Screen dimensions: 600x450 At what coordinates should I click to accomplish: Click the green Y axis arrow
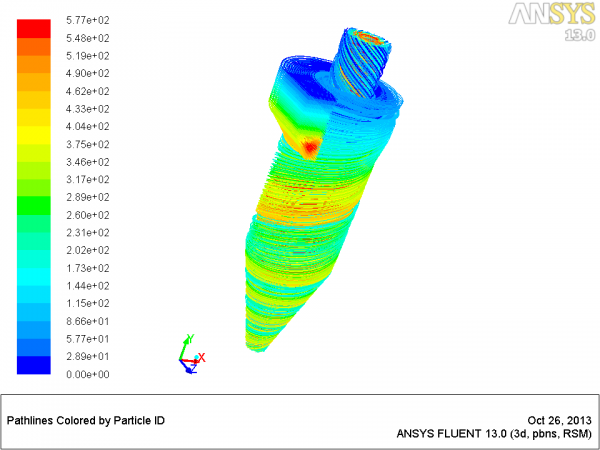(x=186, y=347)
